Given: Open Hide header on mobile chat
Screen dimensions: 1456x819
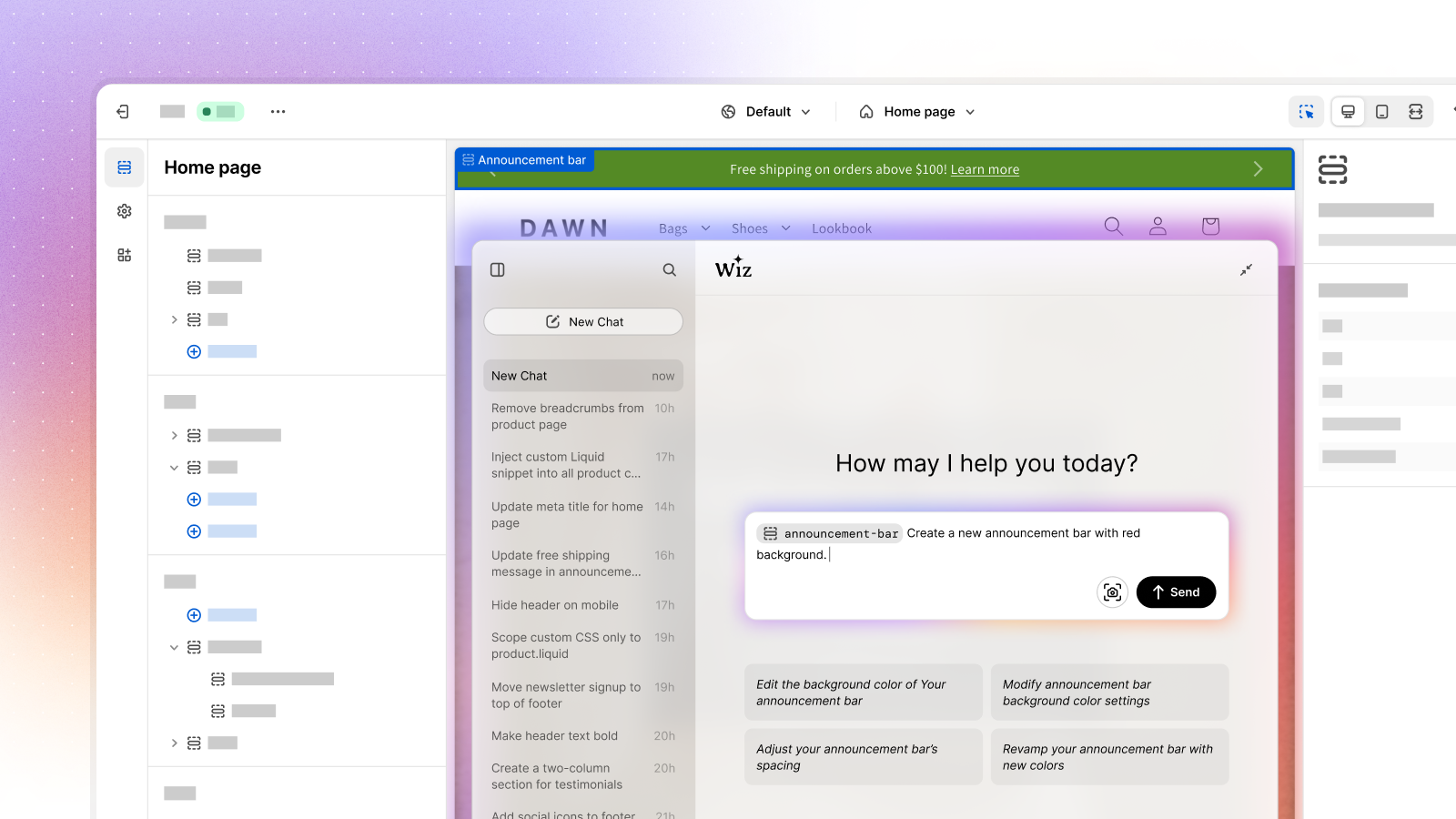Looking at the screenshot, I should [x=583, y=605].
